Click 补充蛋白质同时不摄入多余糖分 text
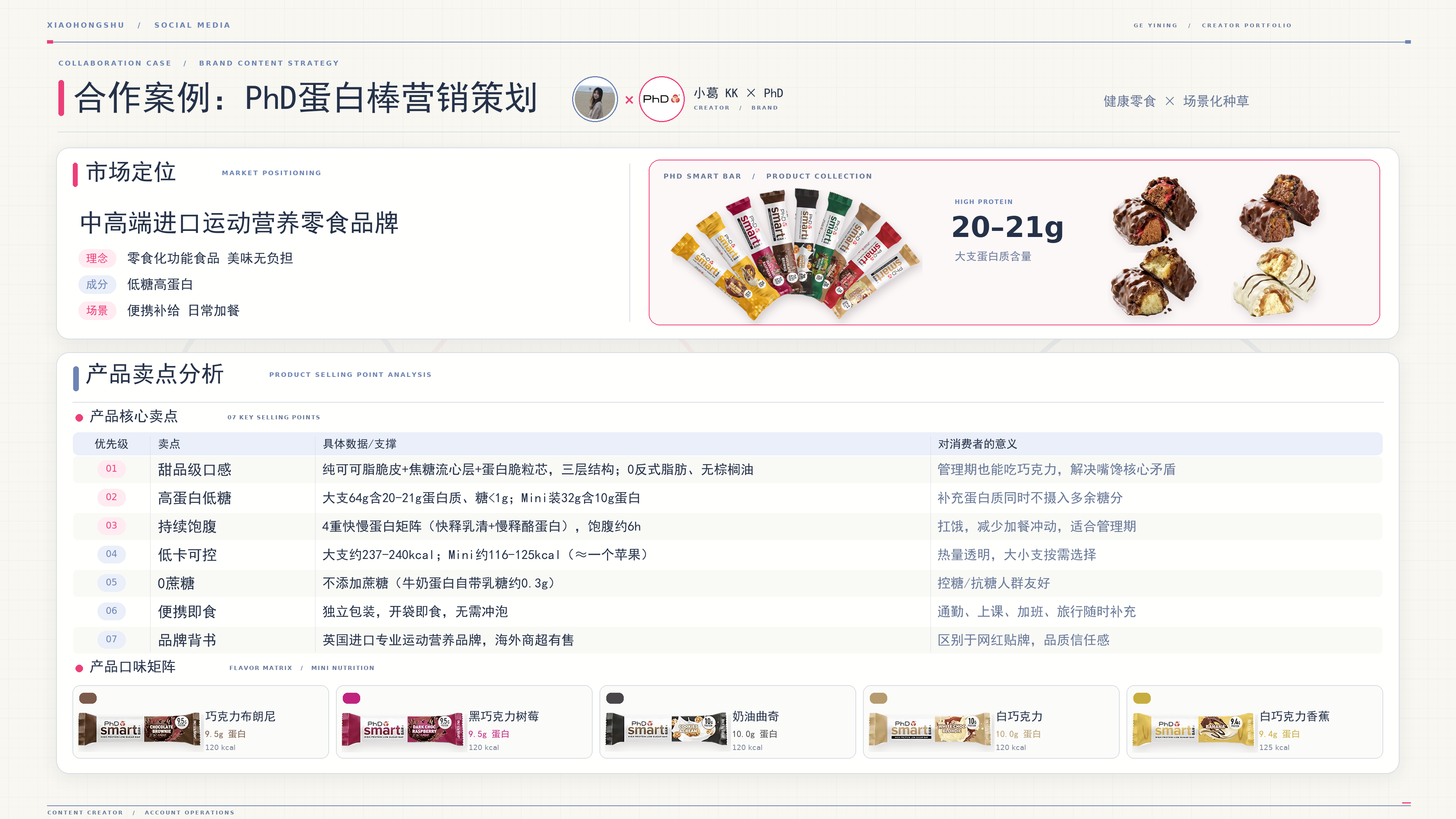 (x=1030, y=498)
